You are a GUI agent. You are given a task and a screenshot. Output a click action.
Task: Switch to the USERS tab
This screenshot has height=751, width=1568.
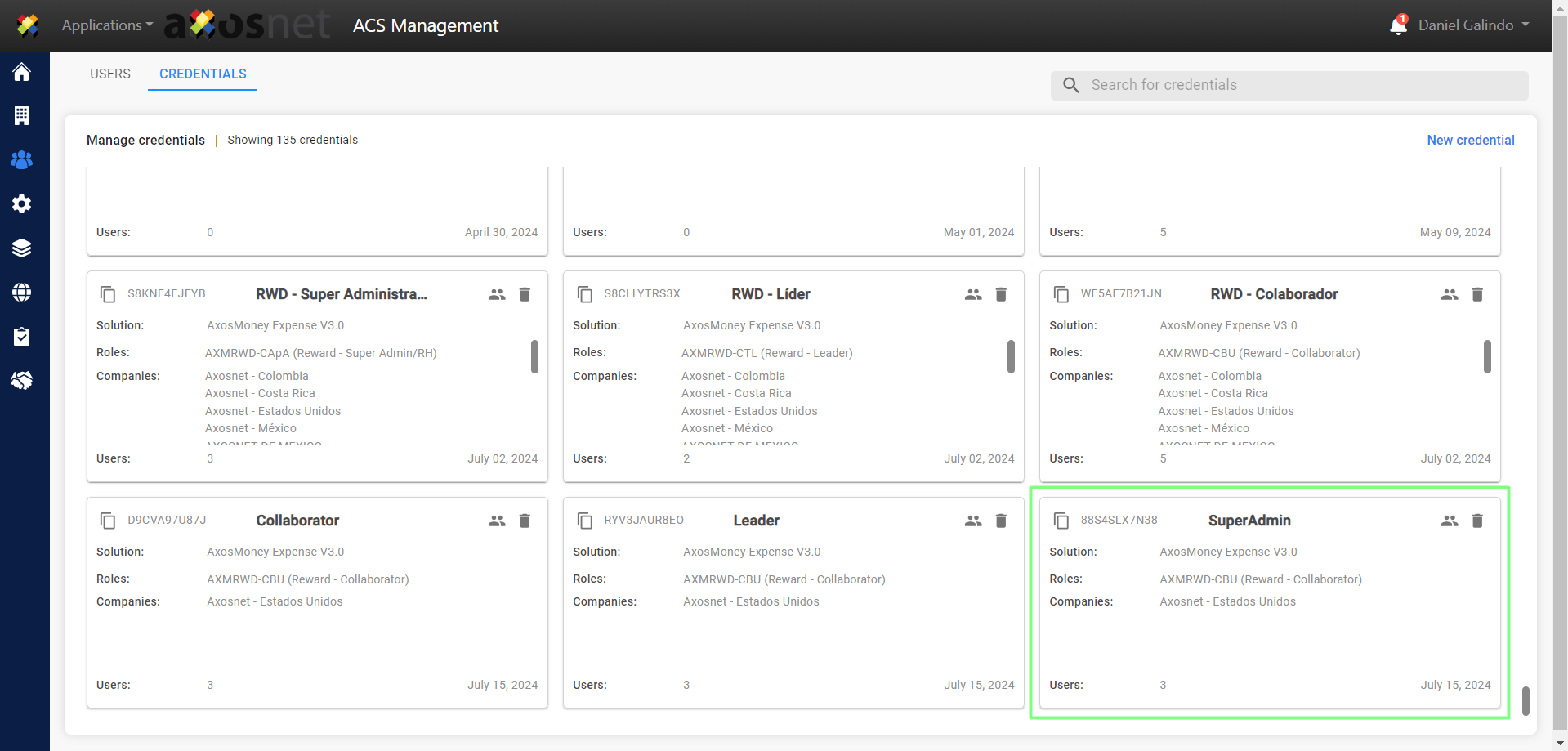(x=110, y=74)
